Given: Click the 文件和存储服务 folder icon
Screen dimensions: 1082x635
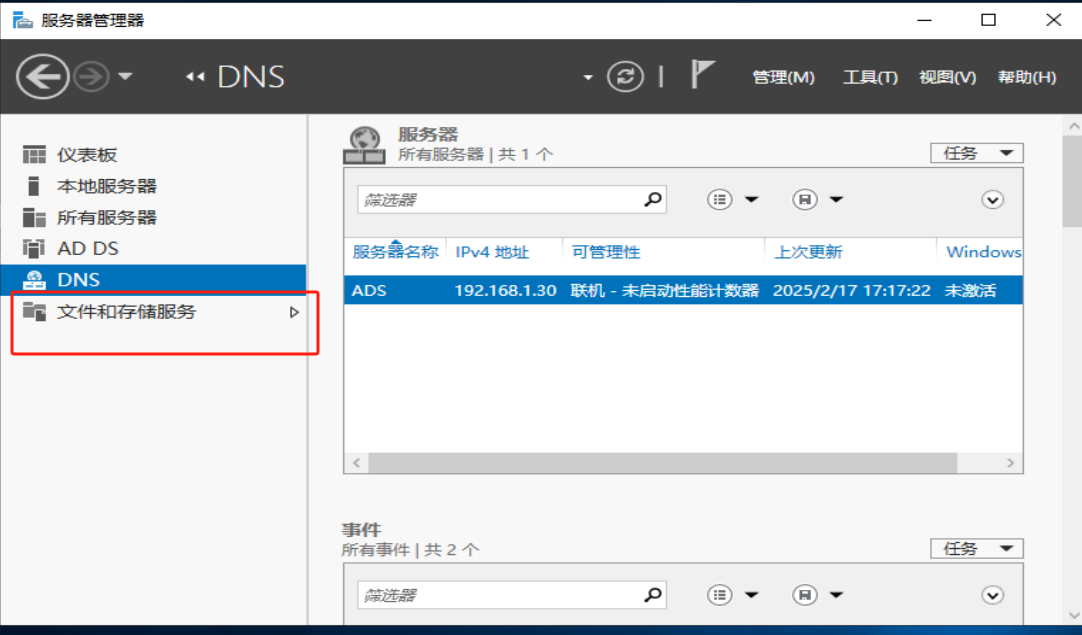Looking at the screenshot, I should click(x=34, y=311).
